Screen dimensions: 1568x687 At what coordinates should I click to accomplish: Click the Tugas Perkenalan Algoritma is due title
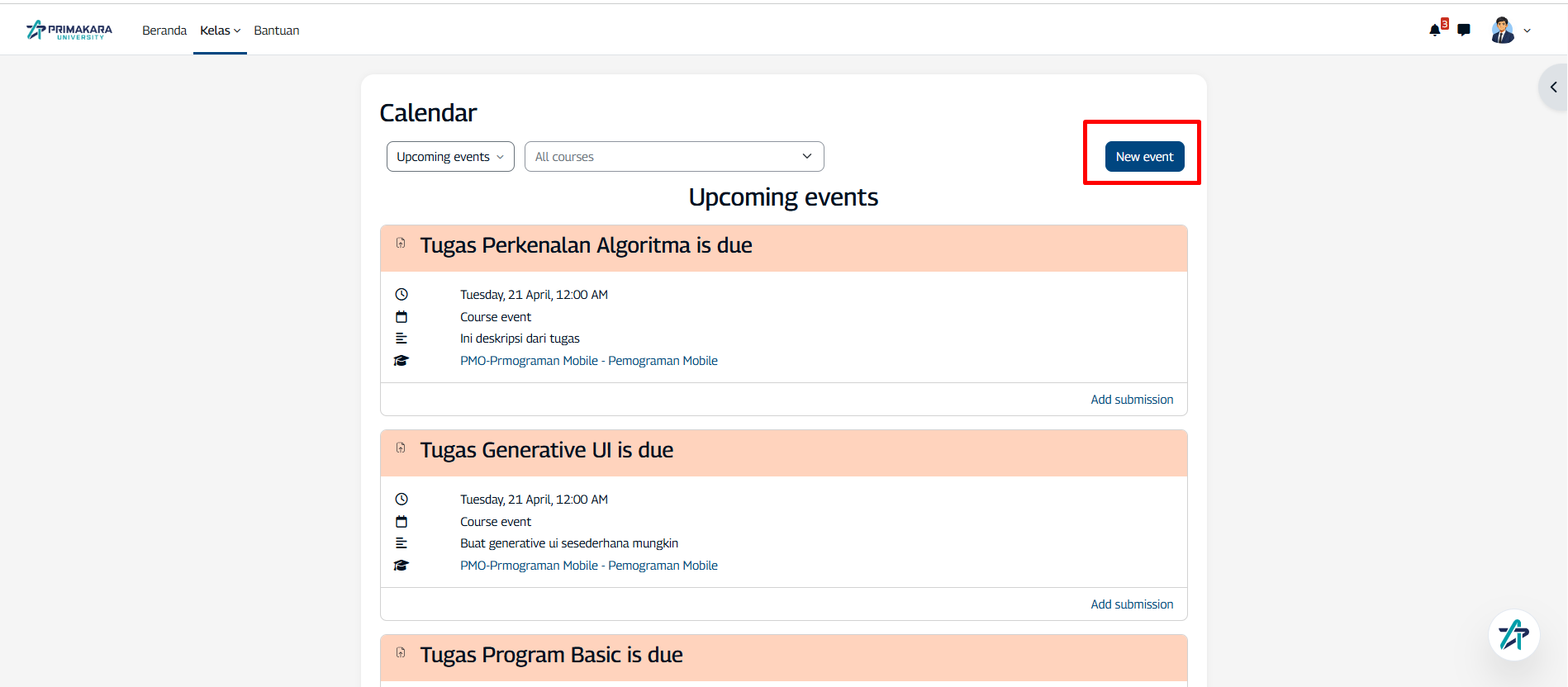(586, 245)
